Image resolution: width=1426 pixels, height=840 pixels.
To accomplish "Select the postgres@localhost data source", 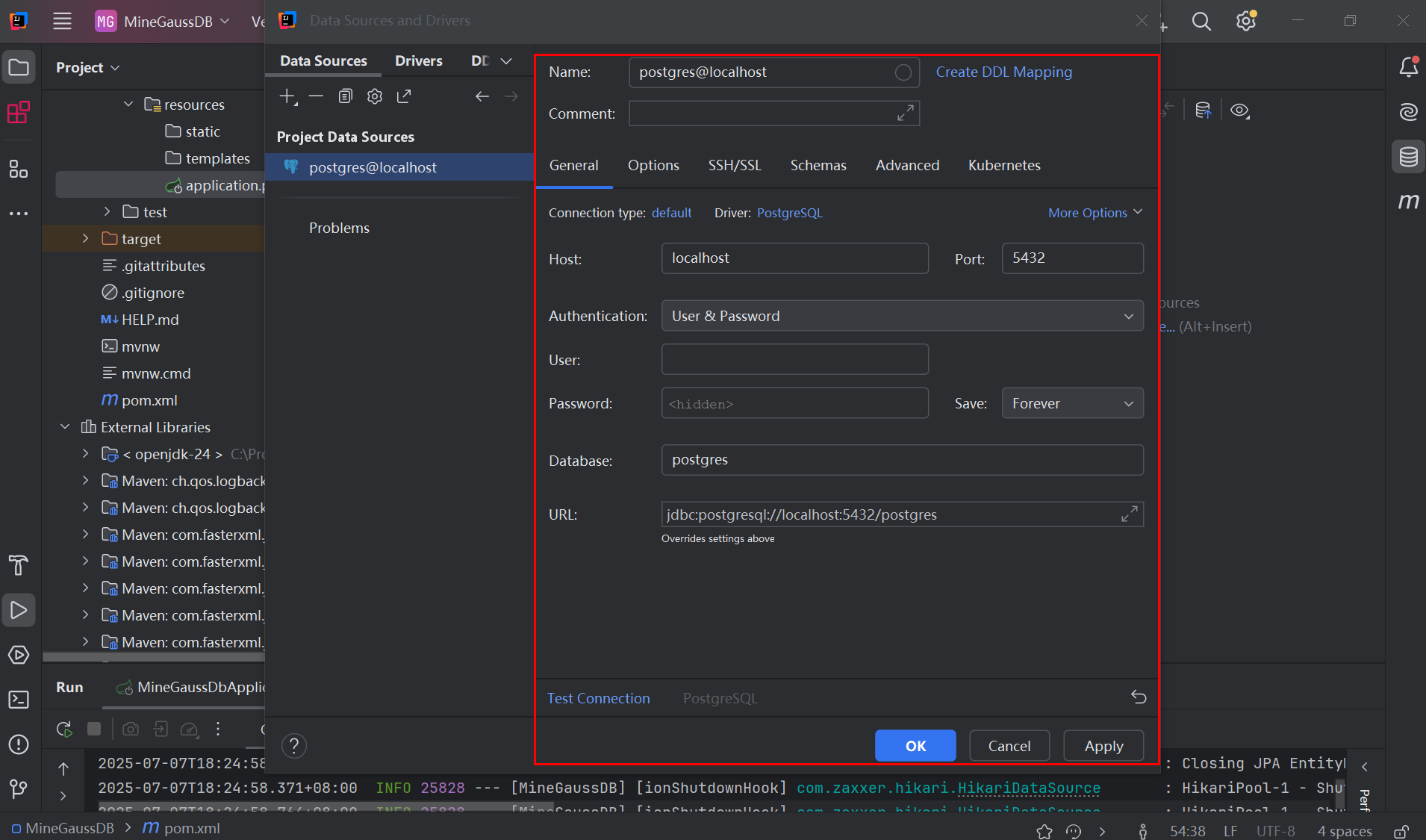I will coord(399,167).
